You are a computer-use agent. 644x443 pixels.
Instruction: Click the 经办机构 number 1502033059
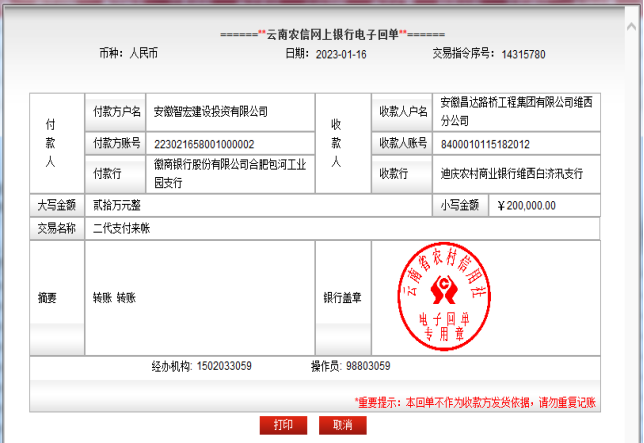(224, 366)
